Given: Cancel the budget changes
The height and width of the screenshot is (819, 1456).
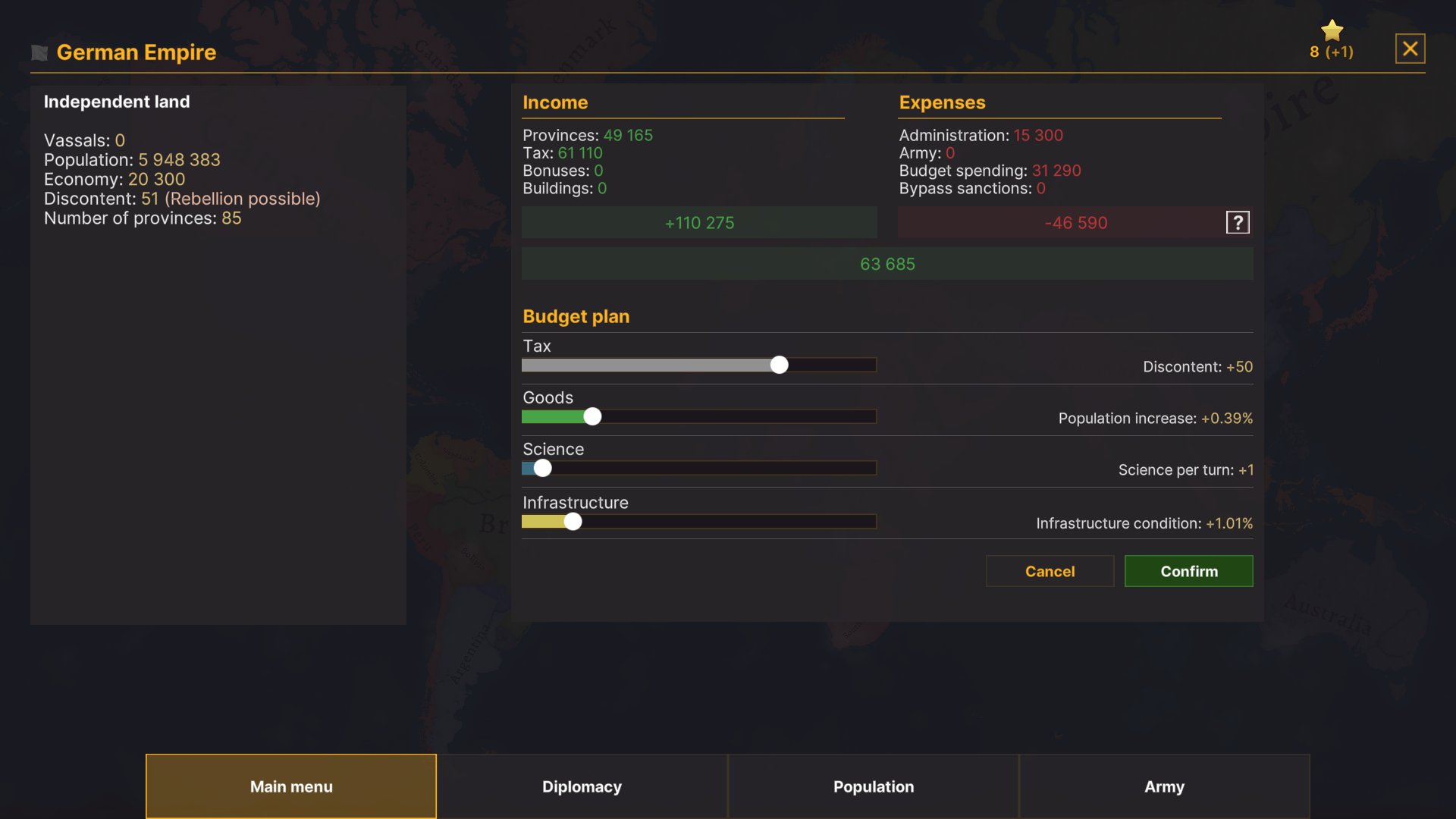Looking at the screenshot, I should click(x=1050, y=571).
